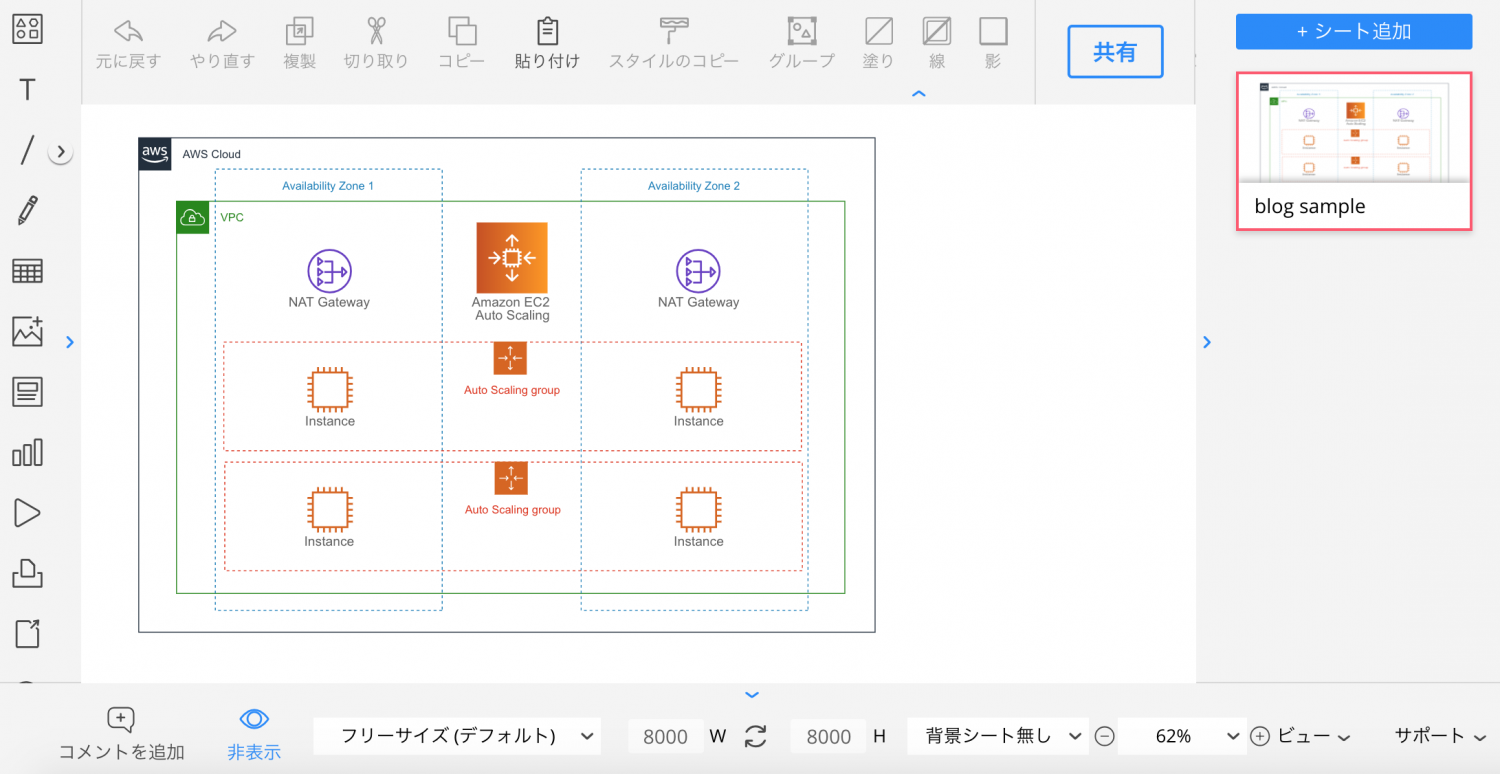Select the blog sample sheet thumbnail
Screen dimensions: 1500x774
[x=1354, y=151]
